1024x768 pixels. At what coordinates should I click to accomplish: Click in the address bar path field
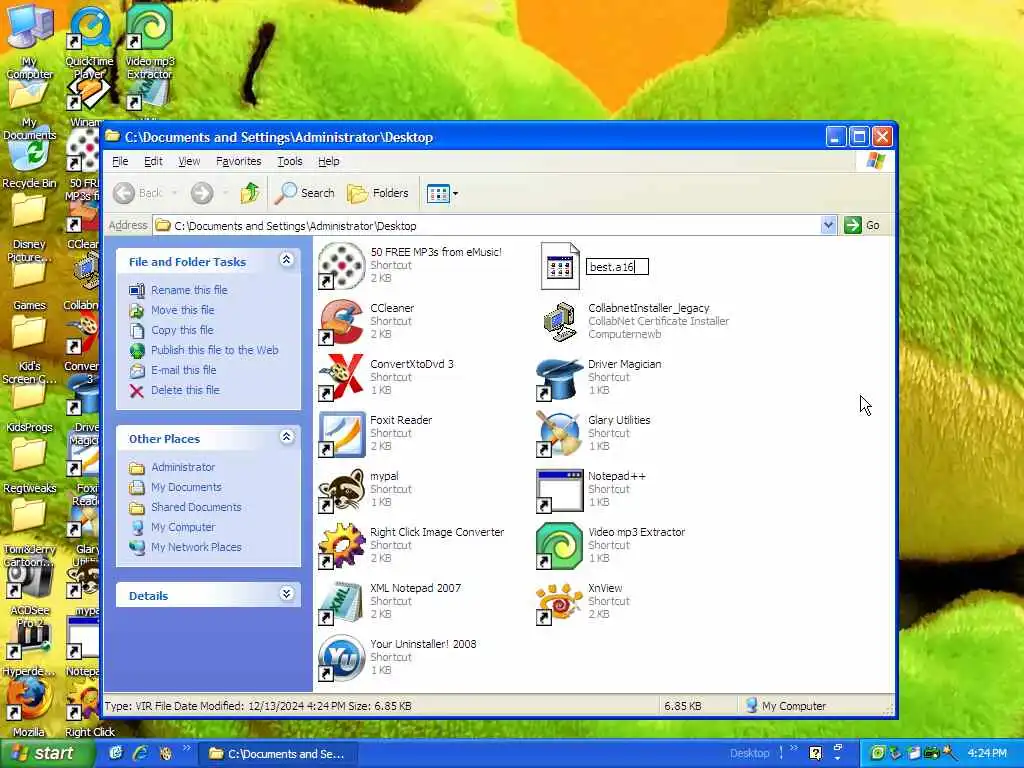[x=487, y=225]
